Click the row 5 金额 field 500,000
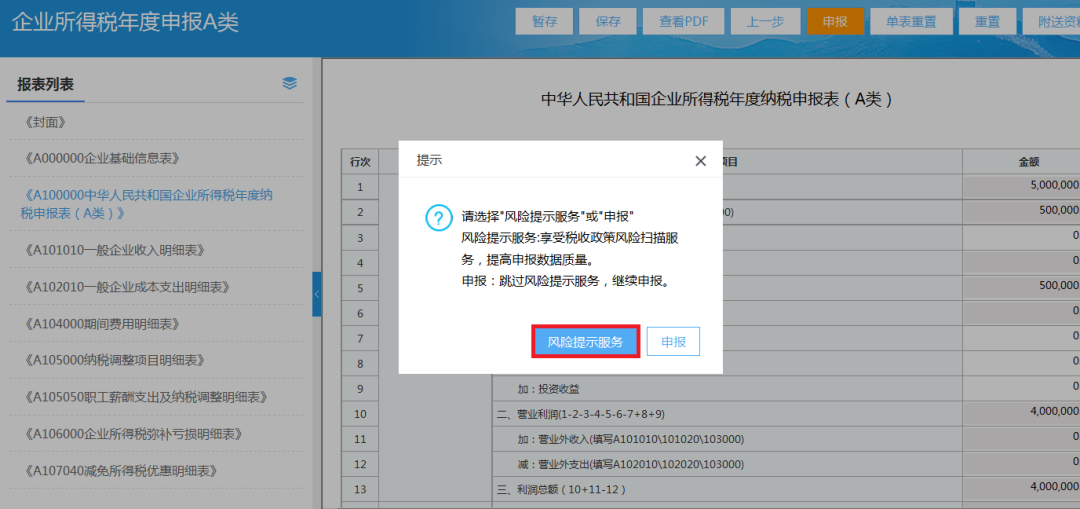The height and width of the screenshot is (509, 1080). click(1021, 285)
